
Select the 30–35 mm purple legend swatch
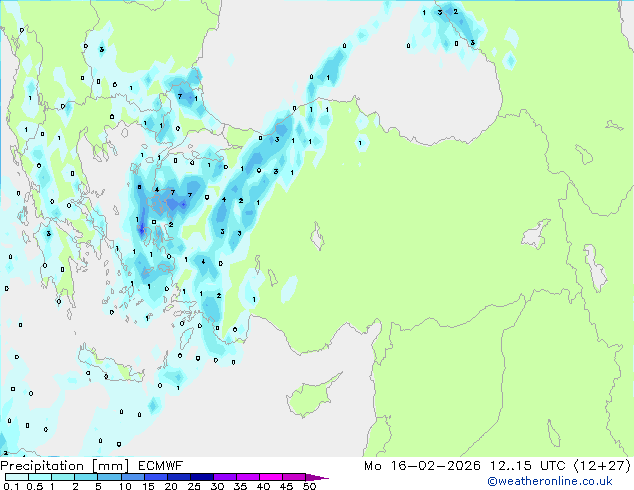tap(224, 477)
